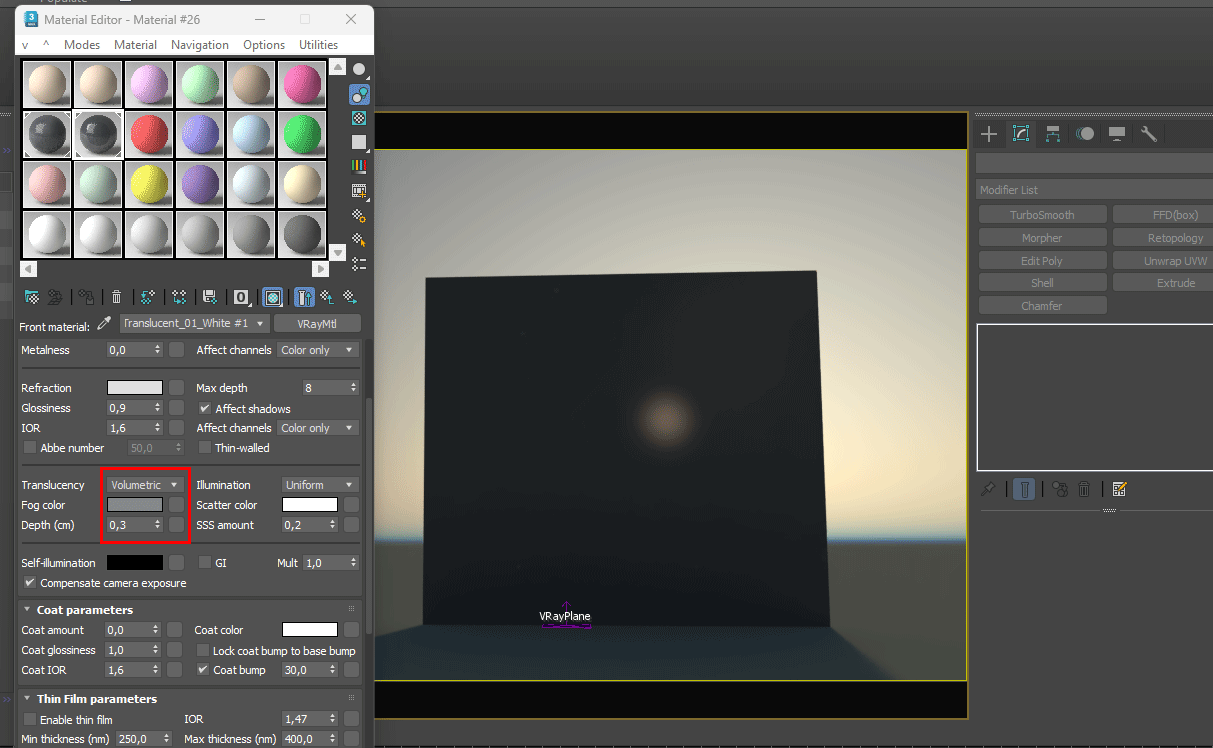Click the Make Preview icon
The image size is (1213, 748).
[x=359, y=191]
